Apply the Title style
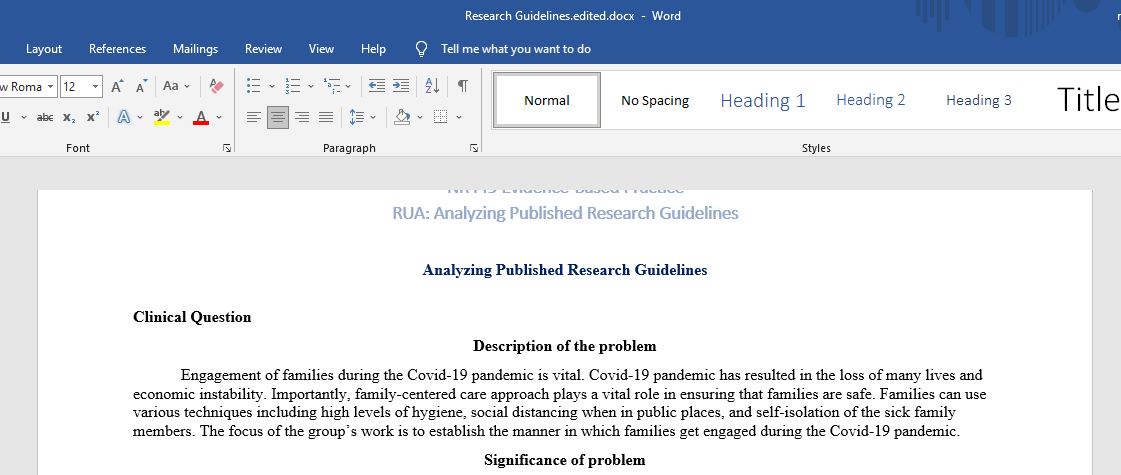This screenshot has width=1121, height=475. [x=1087, y=100]
